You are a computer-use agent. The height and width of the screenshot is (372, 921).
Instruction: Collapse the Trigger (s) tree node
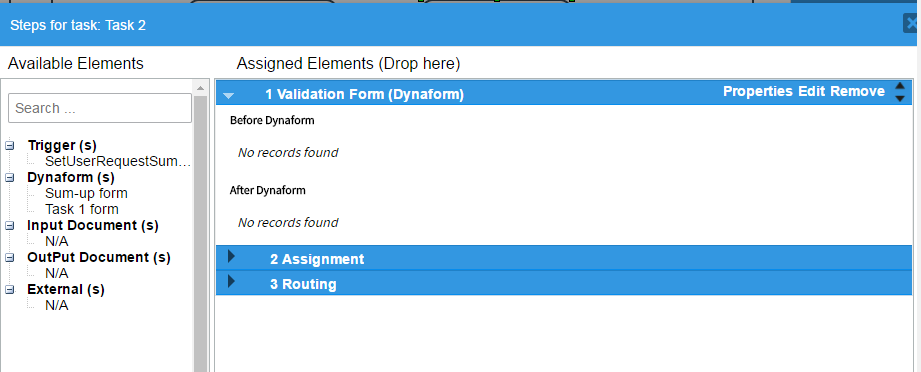click(10, 145)
